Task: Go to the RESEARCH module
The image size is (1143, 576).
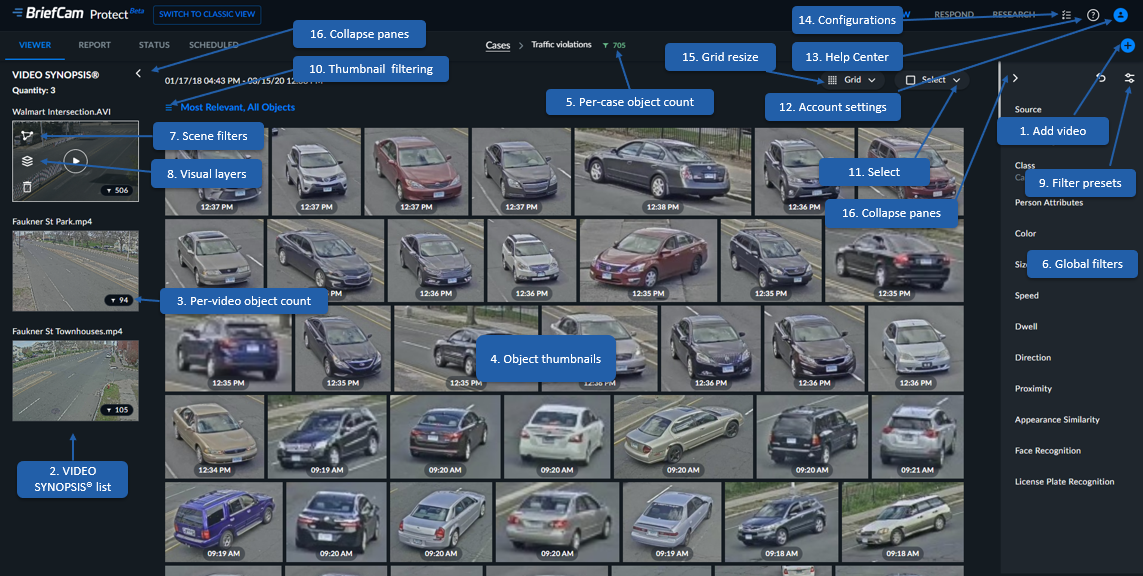Action: coord(1013,15)
